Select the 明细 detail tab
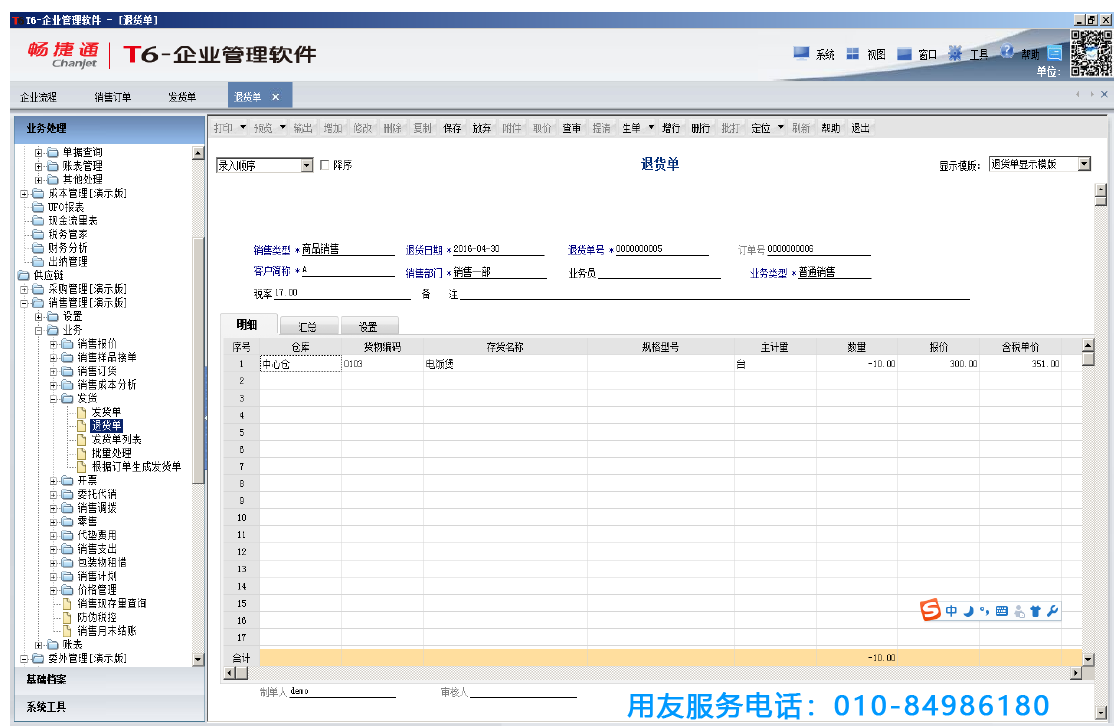 247,324
